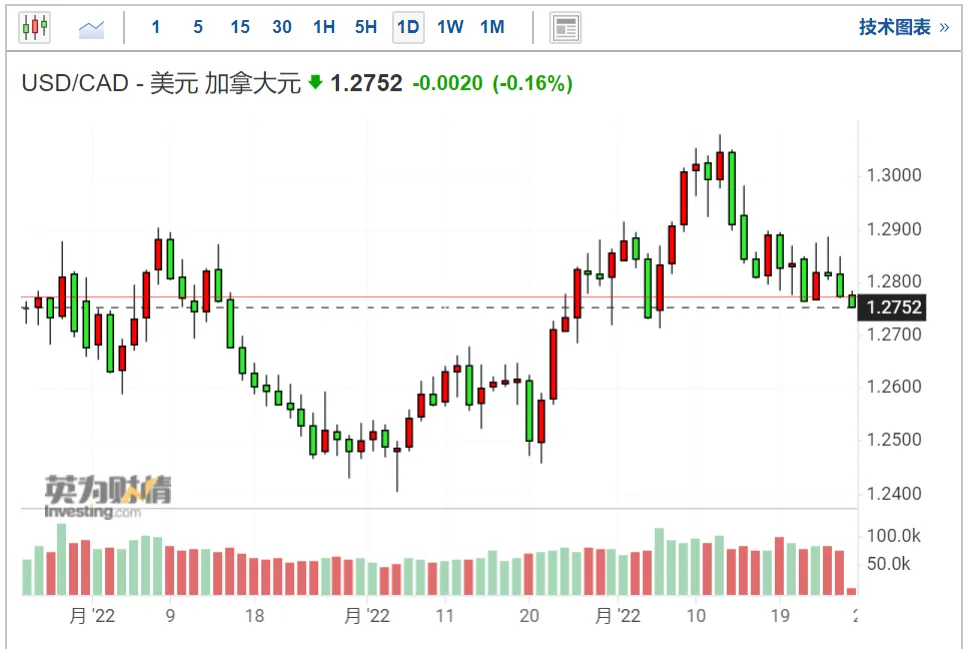
Task: Select the candlestick chart type icon
Action: pyautogui.click(x=35, y=27)
